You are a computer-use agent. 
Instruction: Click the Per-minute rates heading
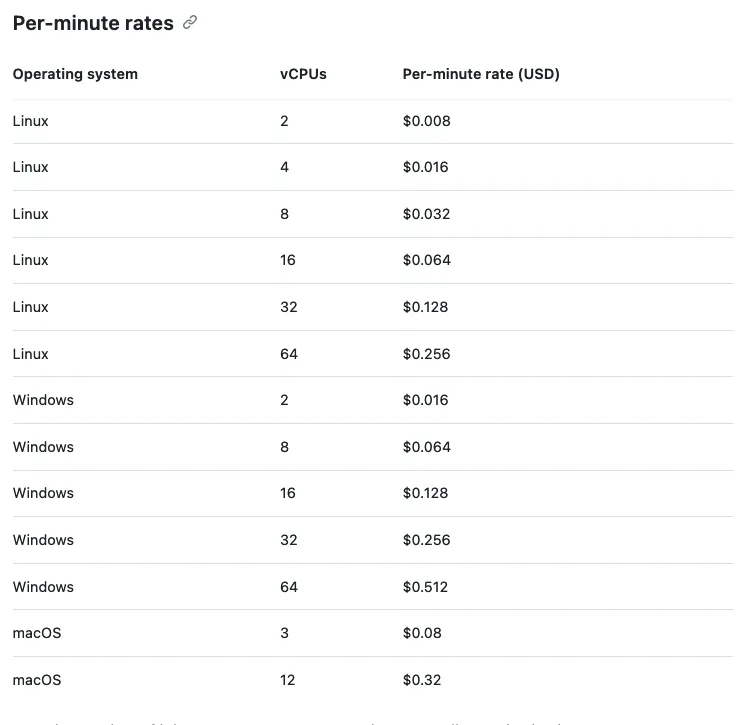tap(93, 23)
